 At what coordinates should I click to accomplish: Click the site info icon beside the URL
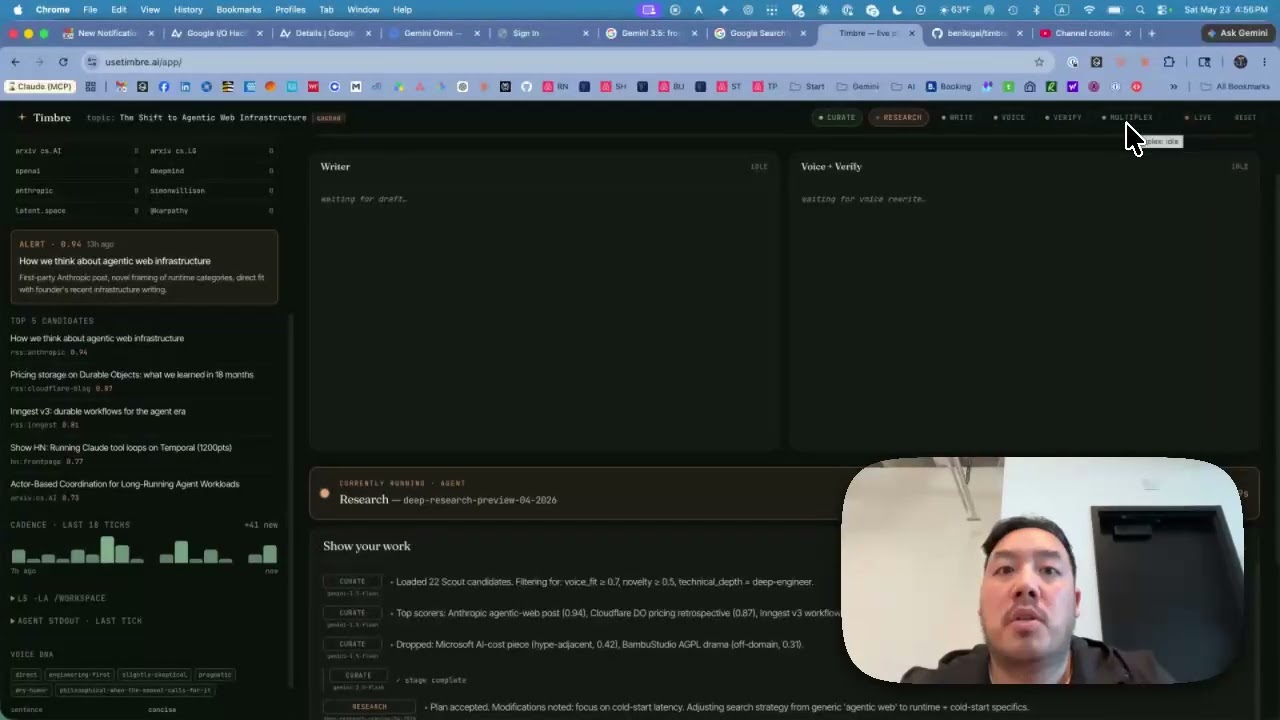coord(92,62)
